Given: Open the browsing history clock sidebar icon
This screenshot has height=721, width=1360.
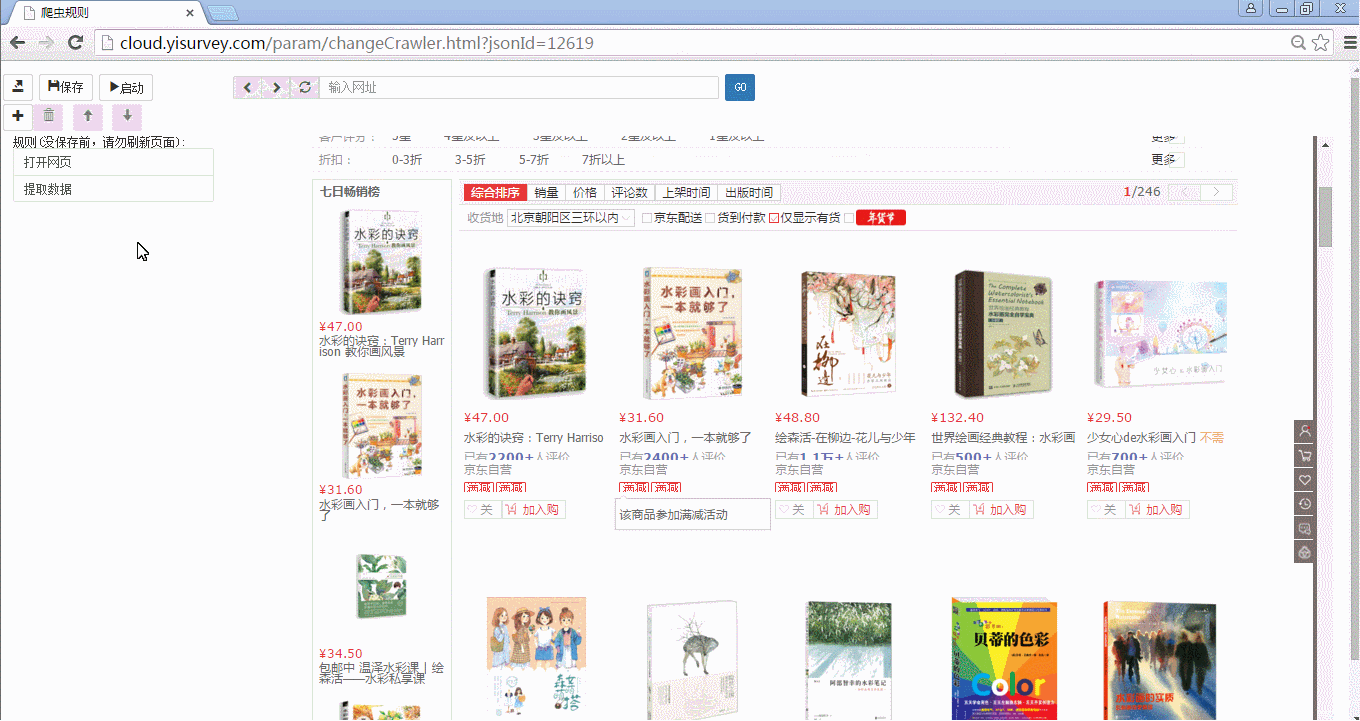Looking at the screenshot, I should tap(1304, 504).
